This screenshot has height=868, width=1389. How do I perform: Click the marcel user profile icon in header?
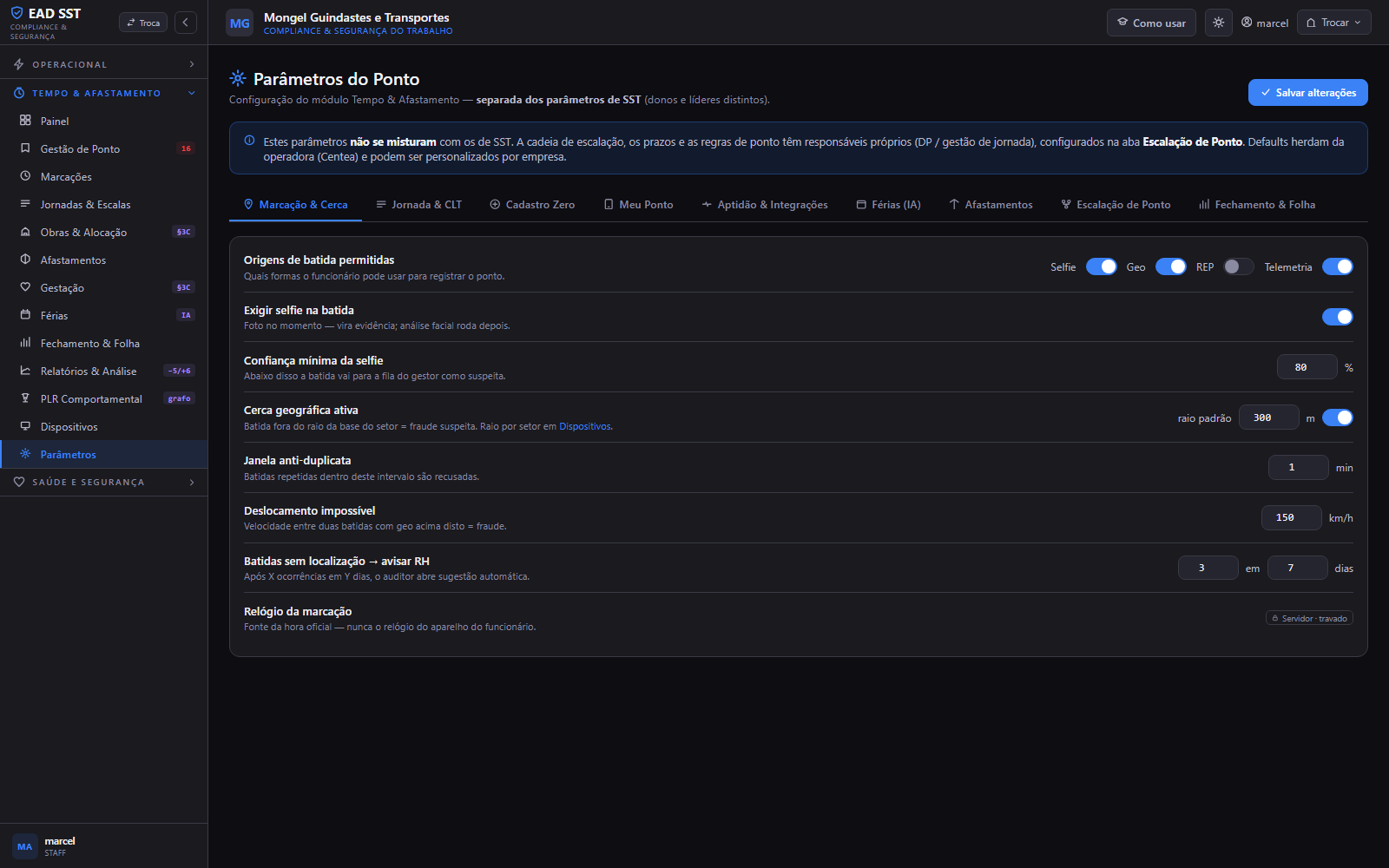click(1247, 23)
